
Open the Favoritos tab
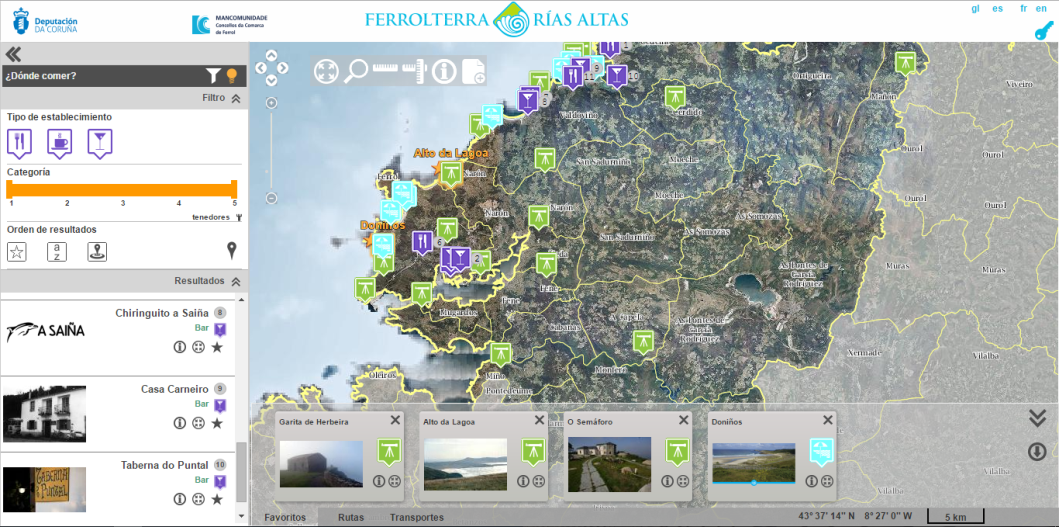(285, 518)
